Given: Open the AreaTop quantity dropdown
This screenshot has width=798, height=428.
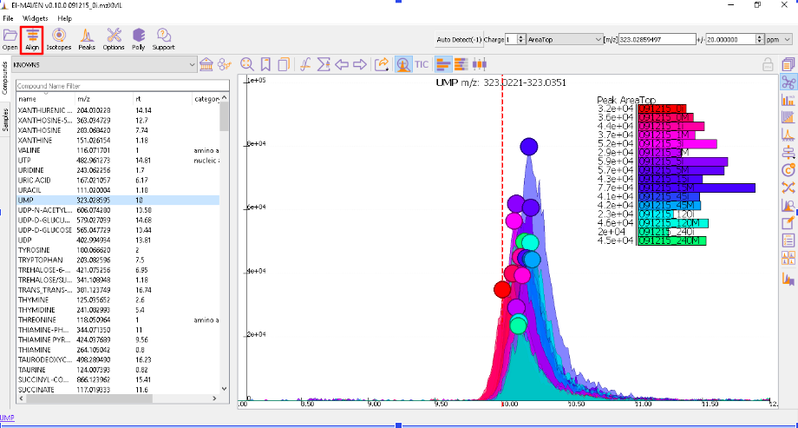Looking at the screenshot, I should (565, 39).
